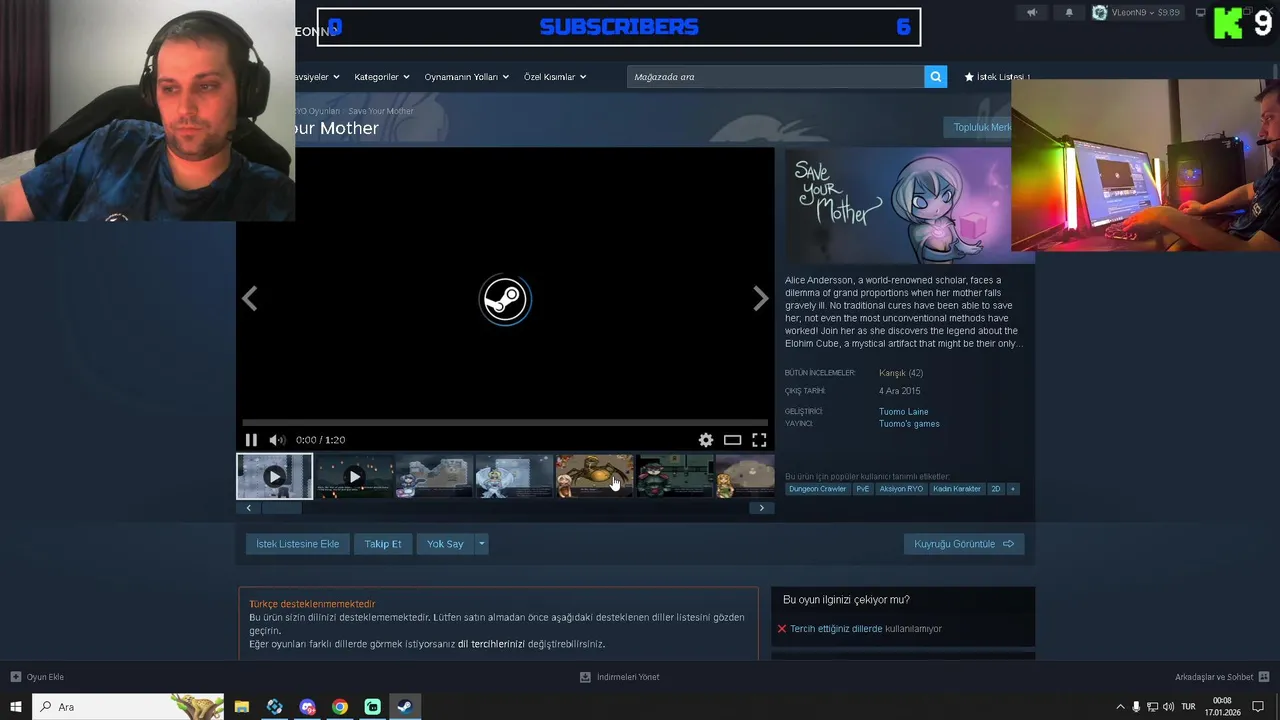Open the Steam announcements megaphone icon
This screenshot has height=720, width=1280.
pyautogui.click(x=1032, y=13)
